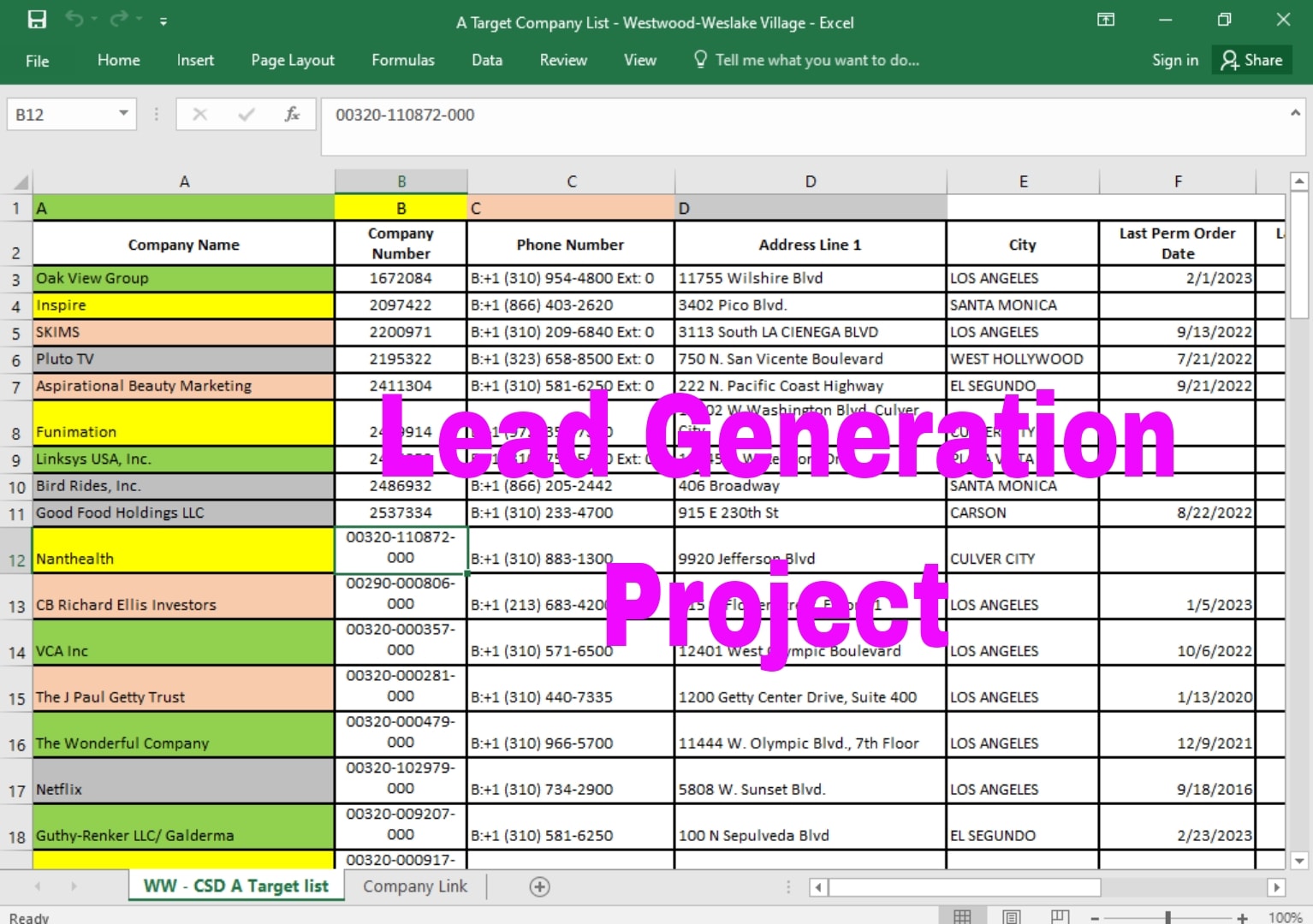Switch to Page Break Preview icon
The image size is (1313, 924).
pos(1060,916)
